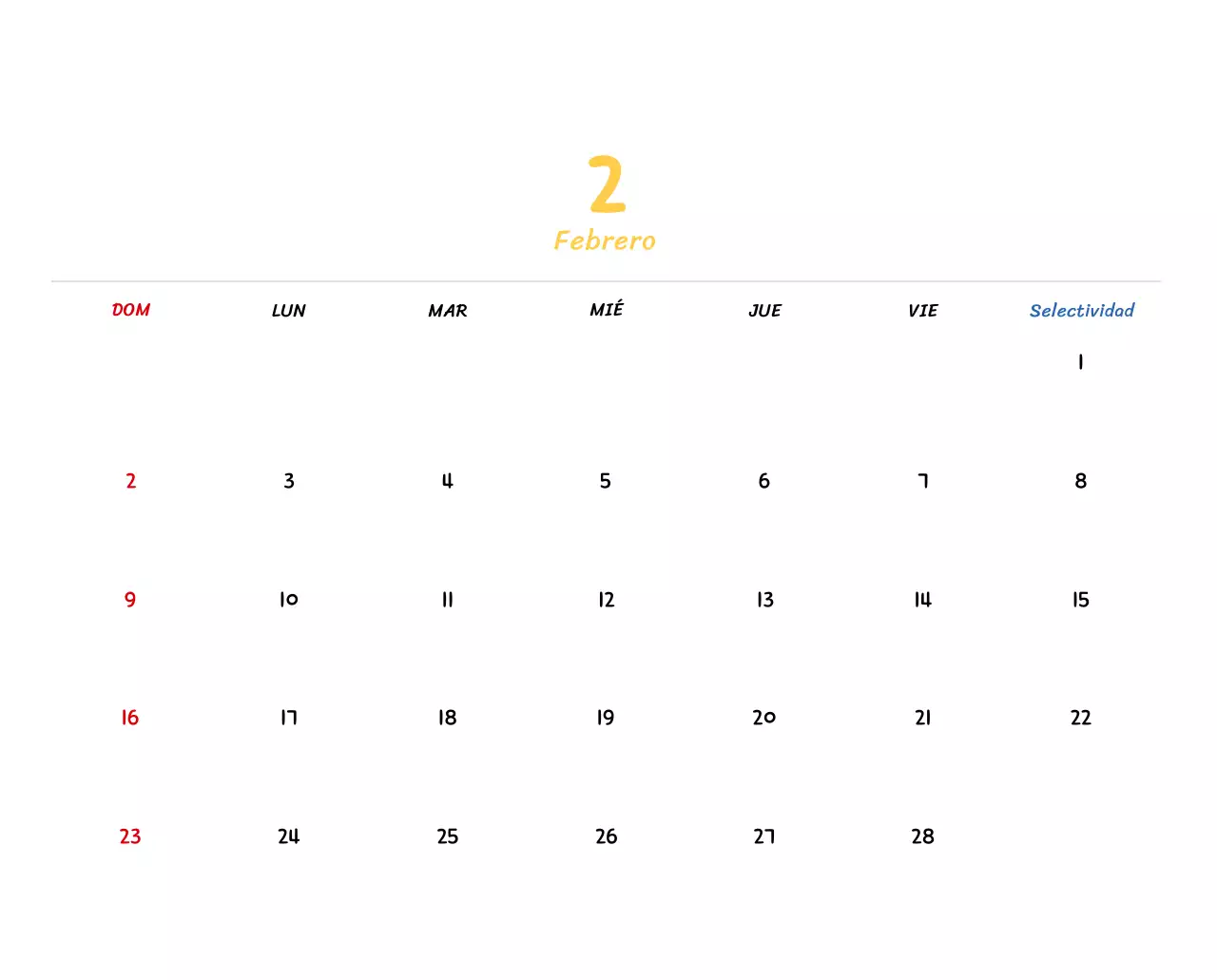Viewport: 1217px width, 980px height.
Task: Select the red Sunday date 16
Action: [130, 718]
